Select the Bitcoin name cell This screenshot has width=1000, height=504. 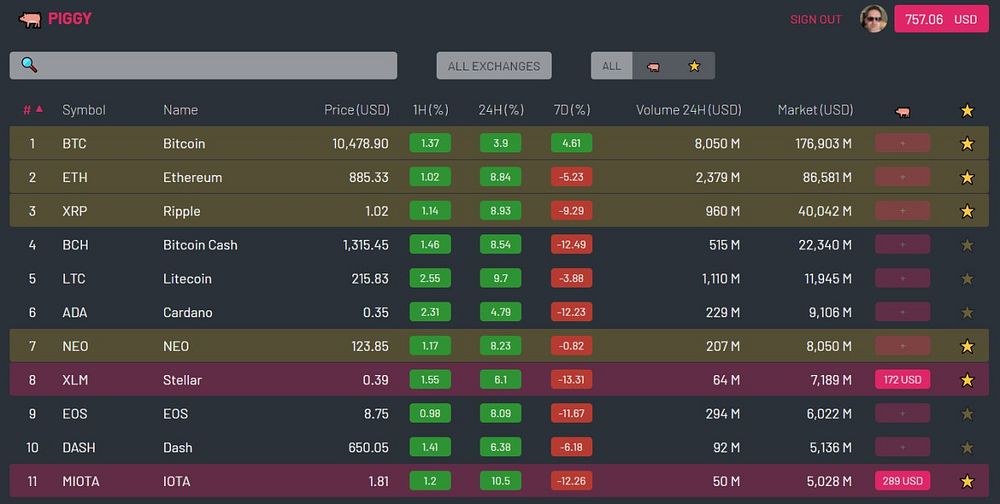tap(184, 144)
